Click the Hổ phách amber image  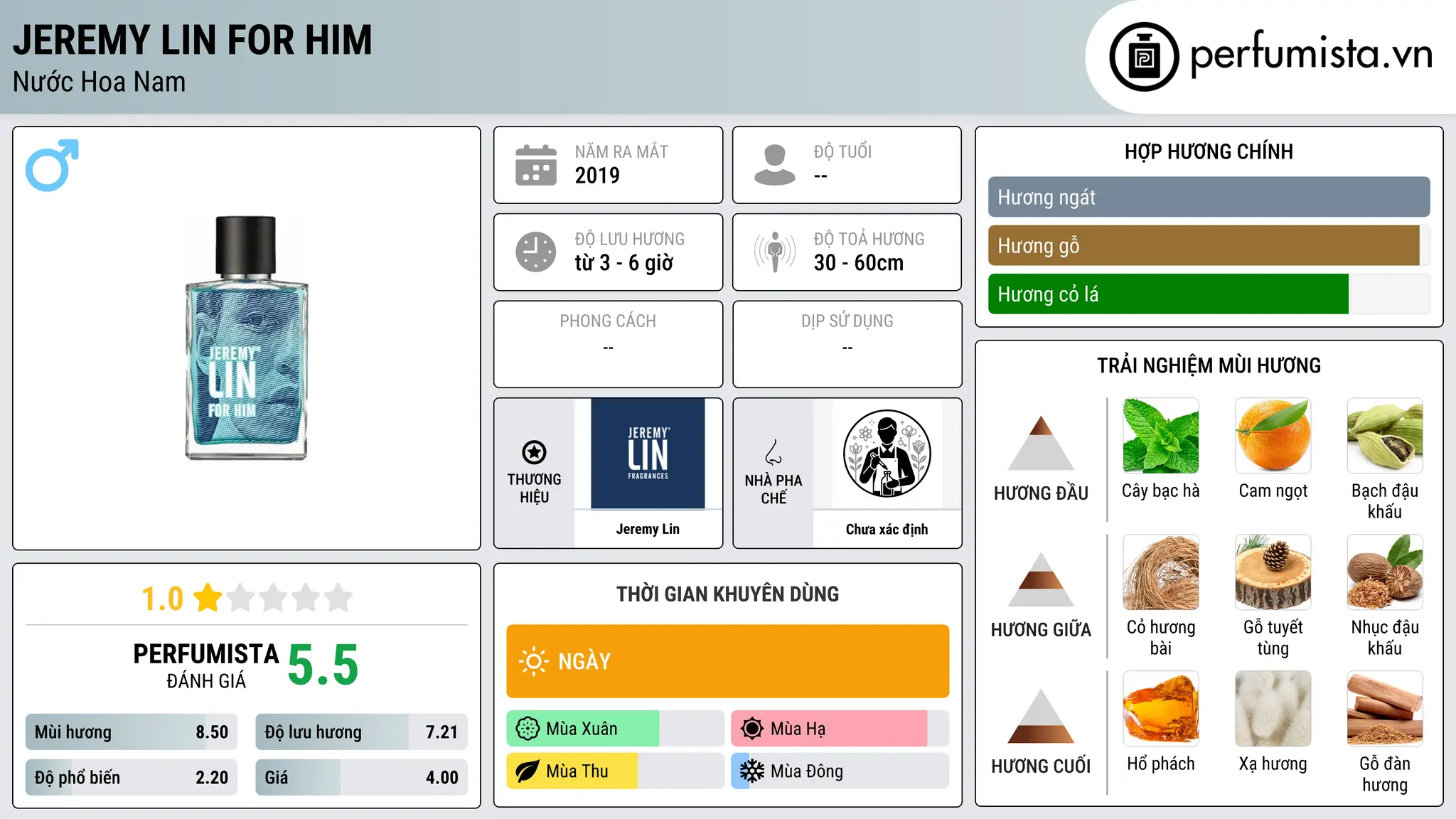click(1161, 709)
